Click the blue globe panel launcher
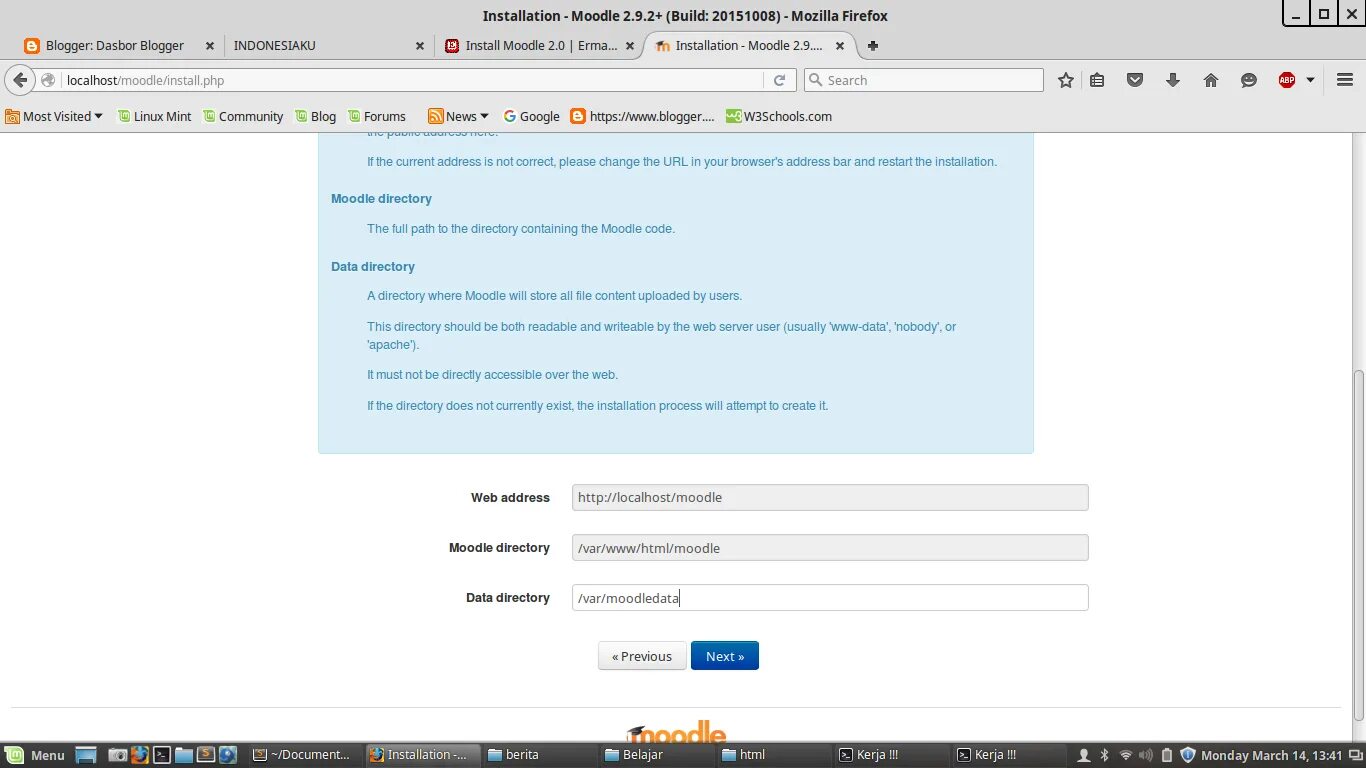 coord(228,755)
